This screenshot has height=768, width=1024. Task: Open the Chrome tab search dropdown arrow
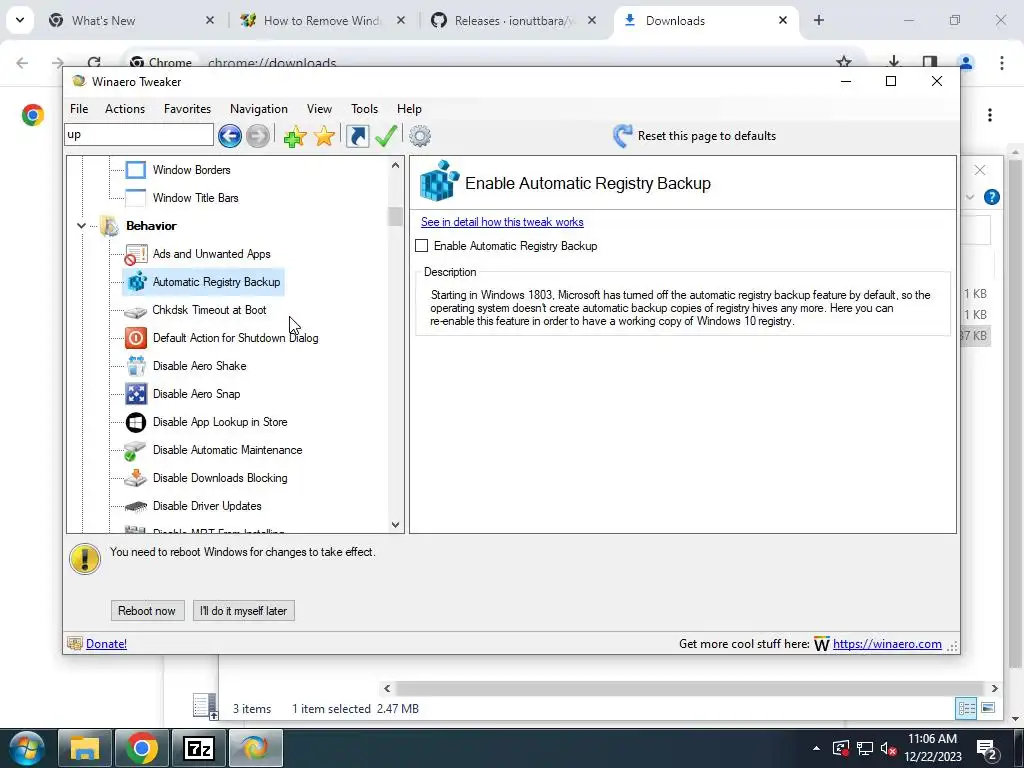[20, 20]
